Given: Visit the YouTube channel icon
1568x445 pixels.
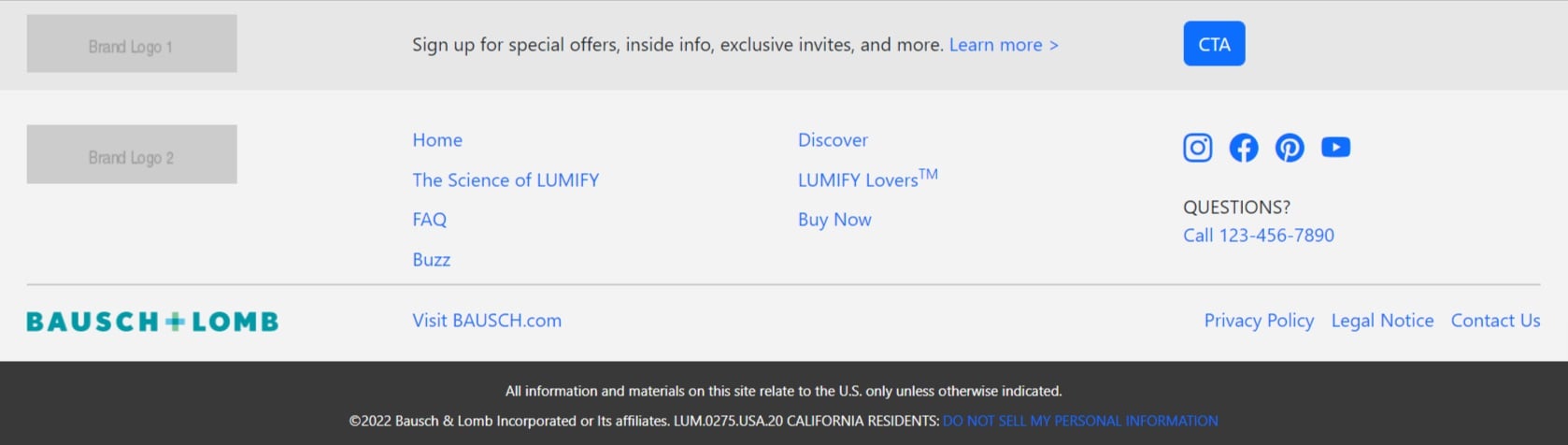Looking at the screenshot, I should tap(1335, 148).
